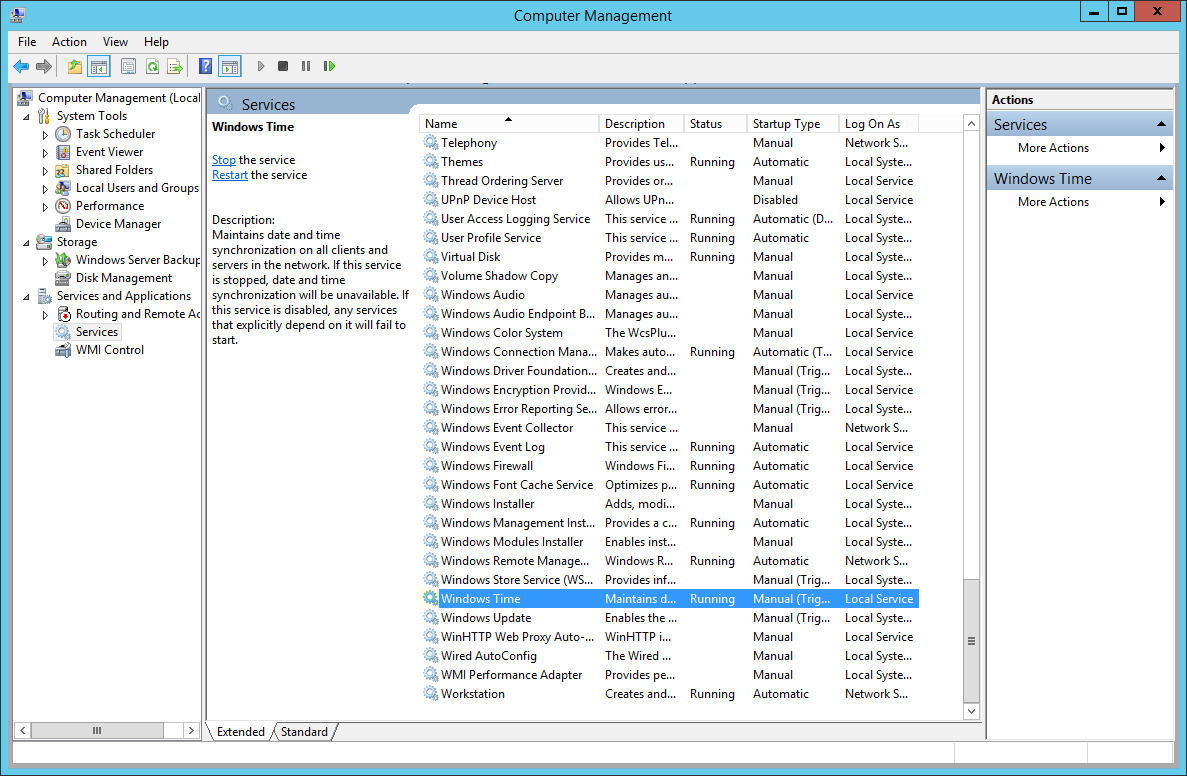The width and height of the screenshot is (1187, 776).
Task: Click the console tree horizontal scroll right arrow
Action: [191, 731]
